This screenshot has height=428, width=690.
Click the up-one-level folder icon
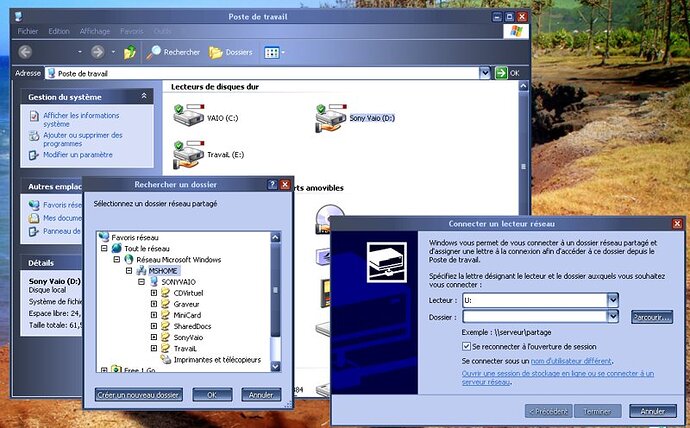(130, 52)
